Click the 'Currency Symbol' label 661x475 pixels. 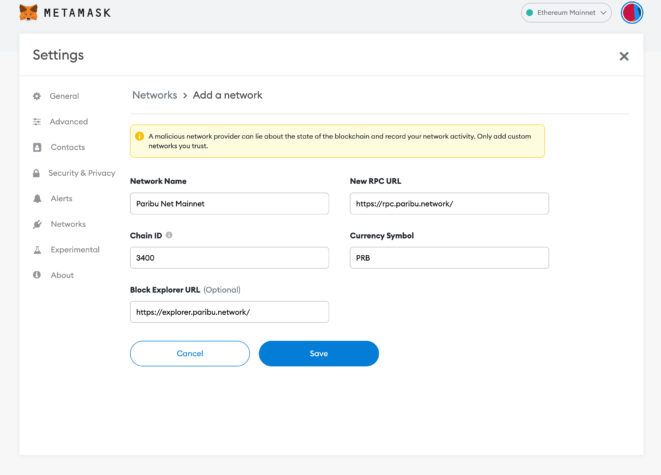pyautogui.click(x=382, y=236)
